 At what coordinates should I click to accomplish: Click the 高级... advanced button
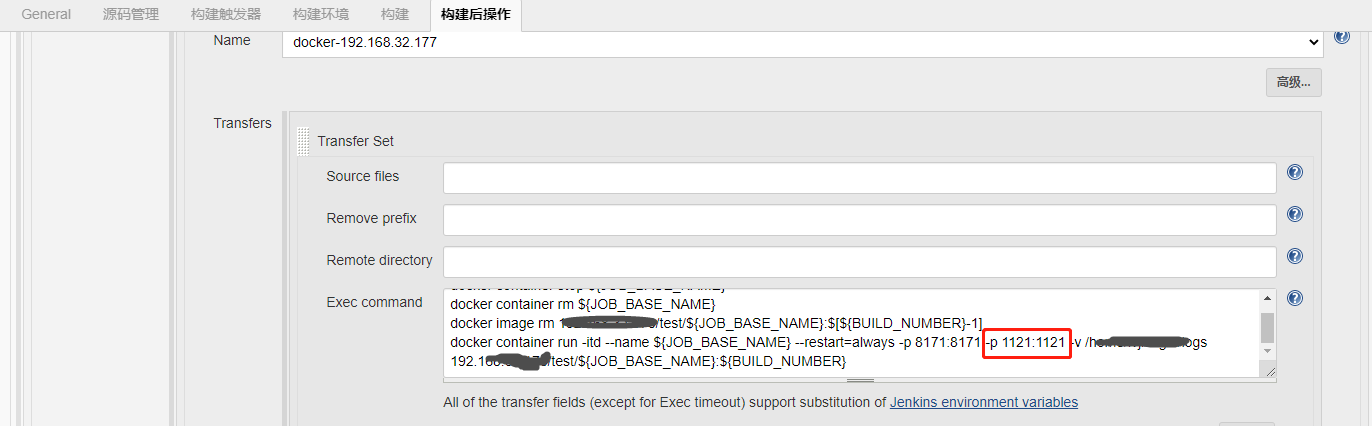[1294, 82]
